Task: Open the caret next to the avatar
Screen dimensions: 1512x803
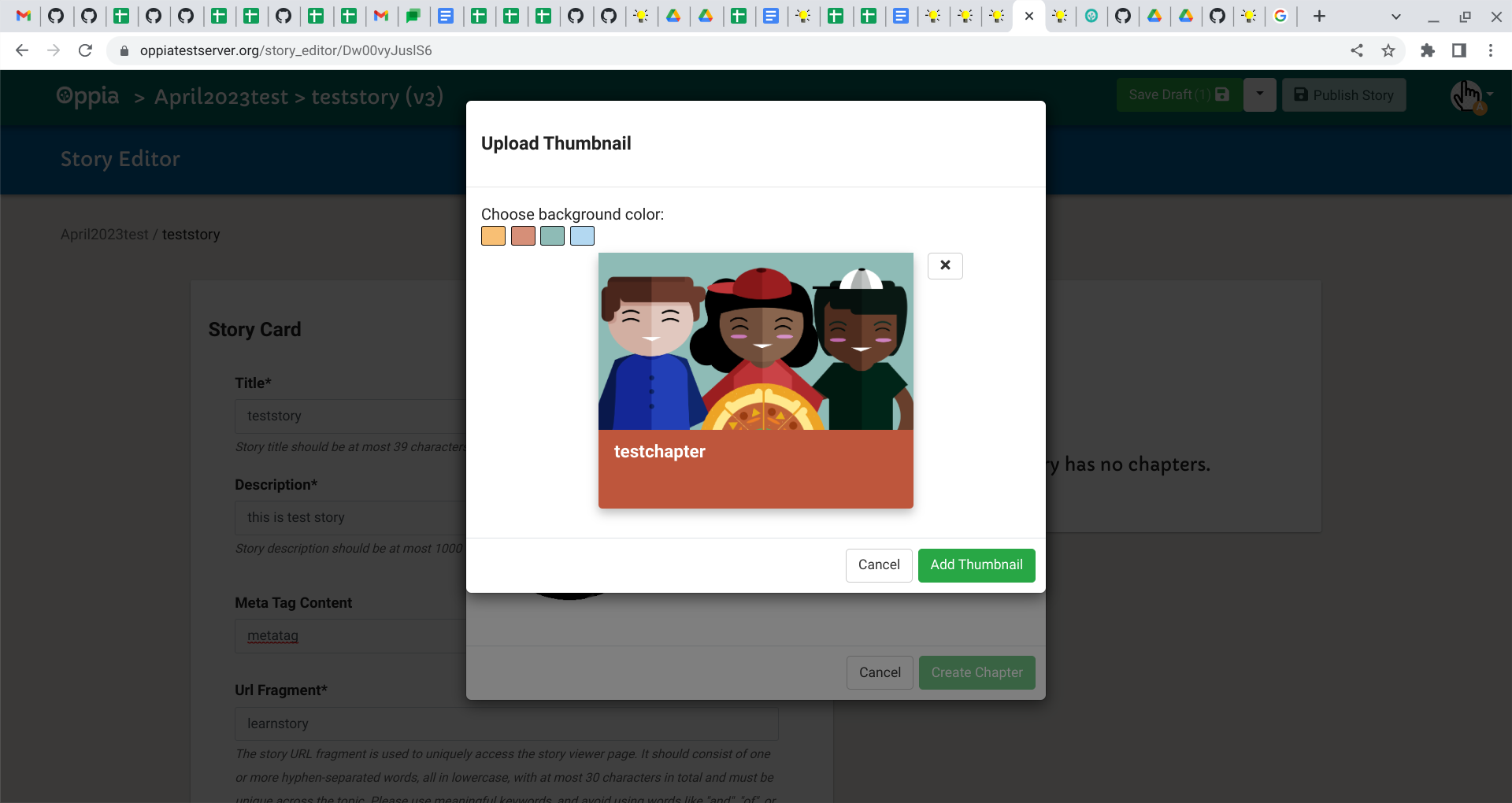Action: point(1487,96)
